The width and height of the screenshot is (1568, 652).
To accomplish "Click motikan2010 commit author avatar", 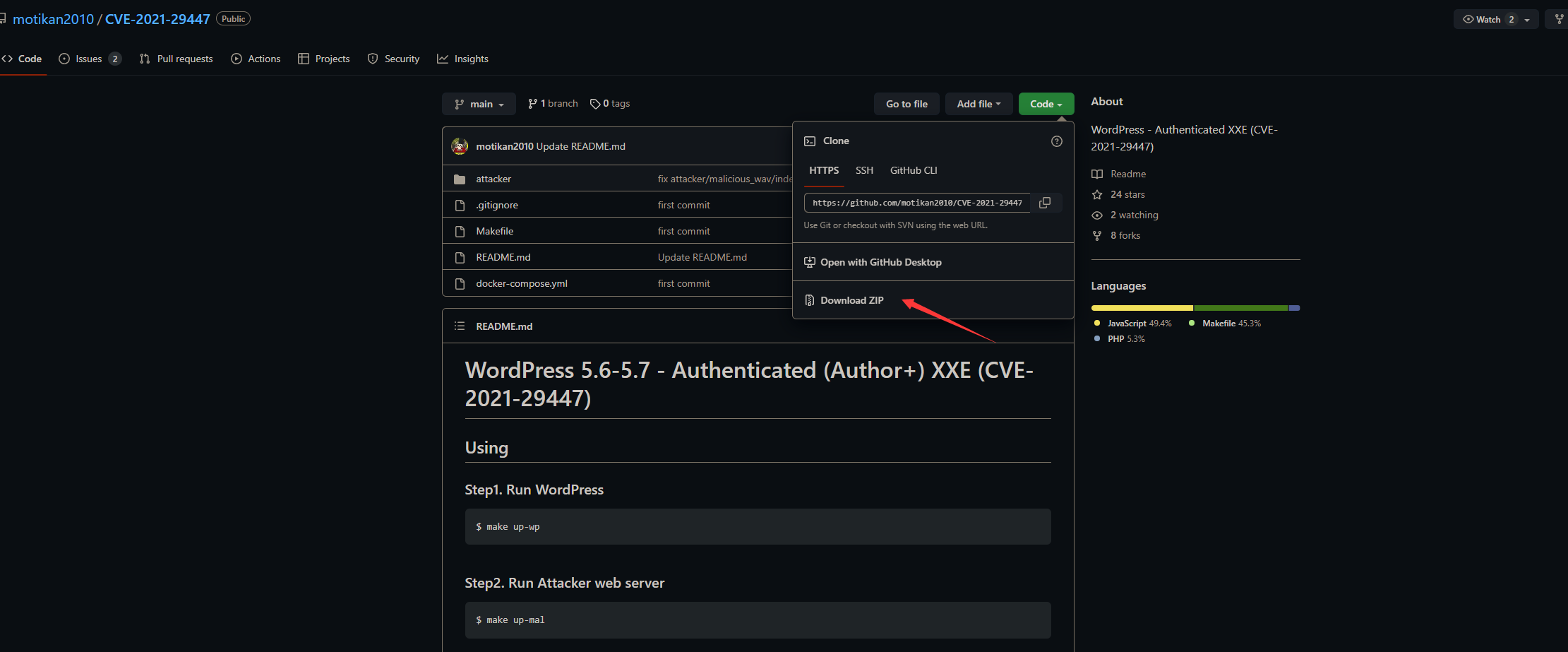I will pos(460,146).
